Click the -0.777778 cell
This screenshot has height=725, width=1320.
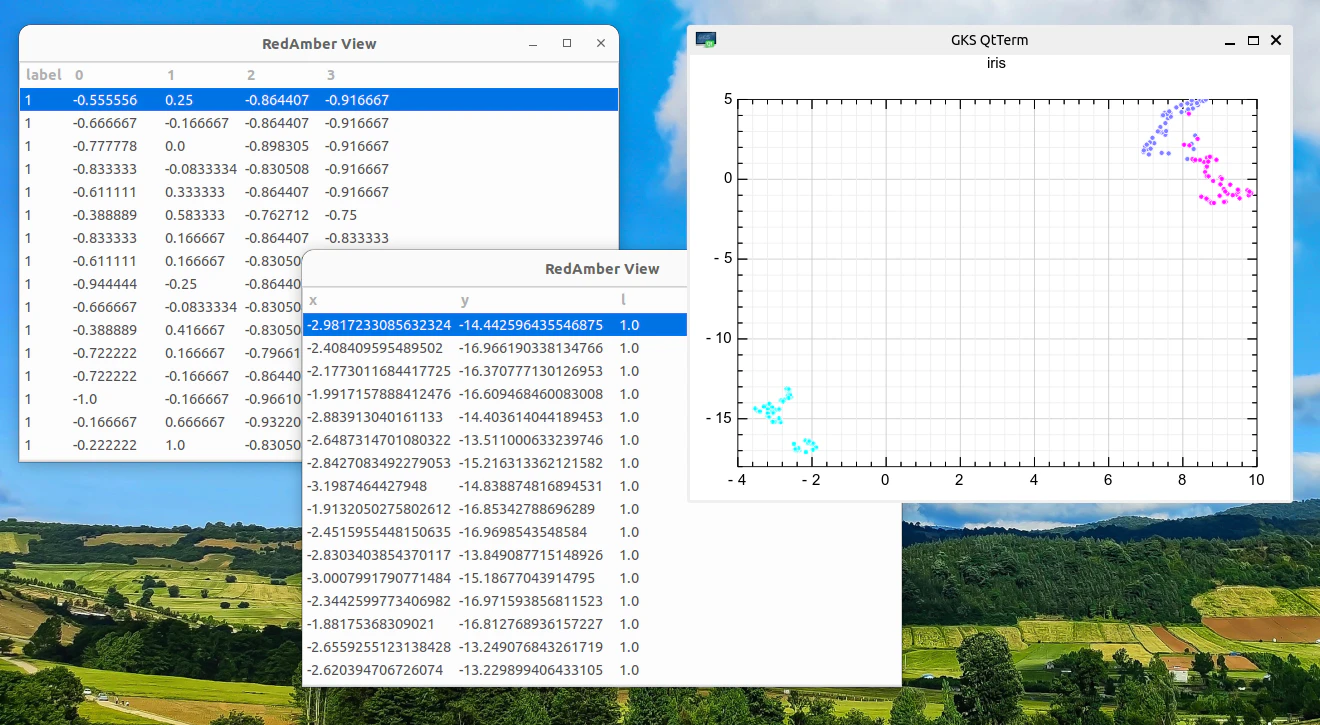coord(105,146)
